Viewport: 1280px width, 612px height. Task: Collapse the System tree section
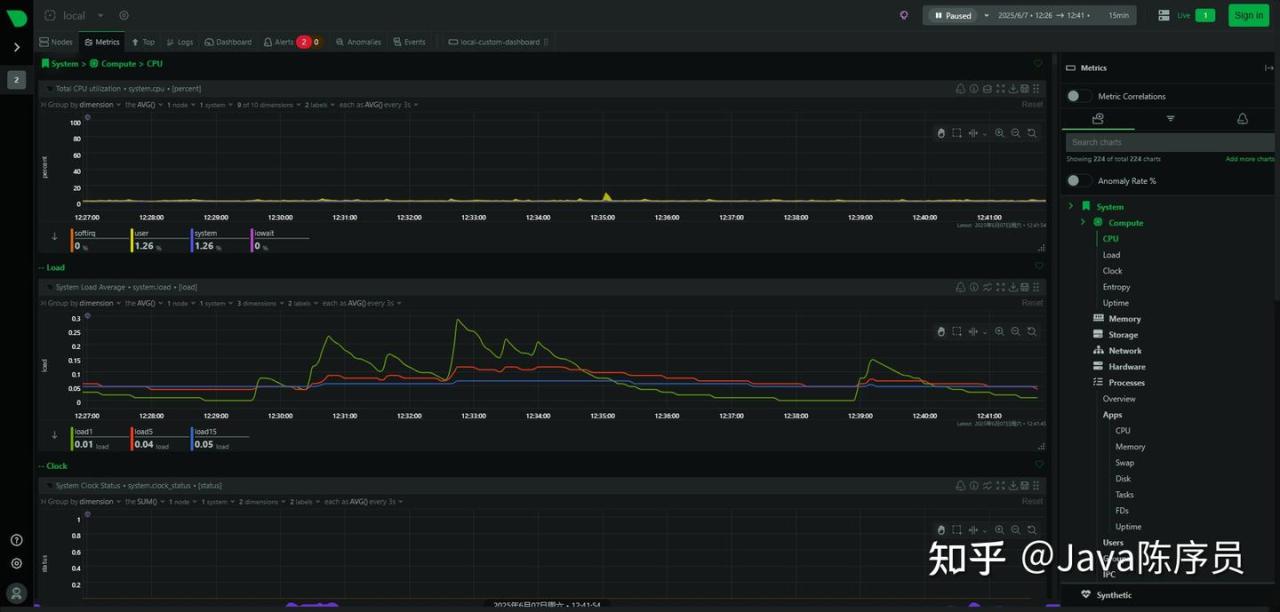coord(1070,206)
